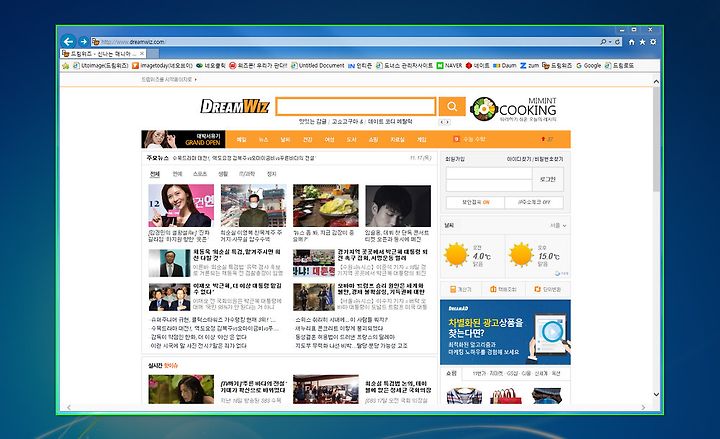Click the woman in pink news thumbnail
Screen dimensions: 720x439
[x=181, y=205]
